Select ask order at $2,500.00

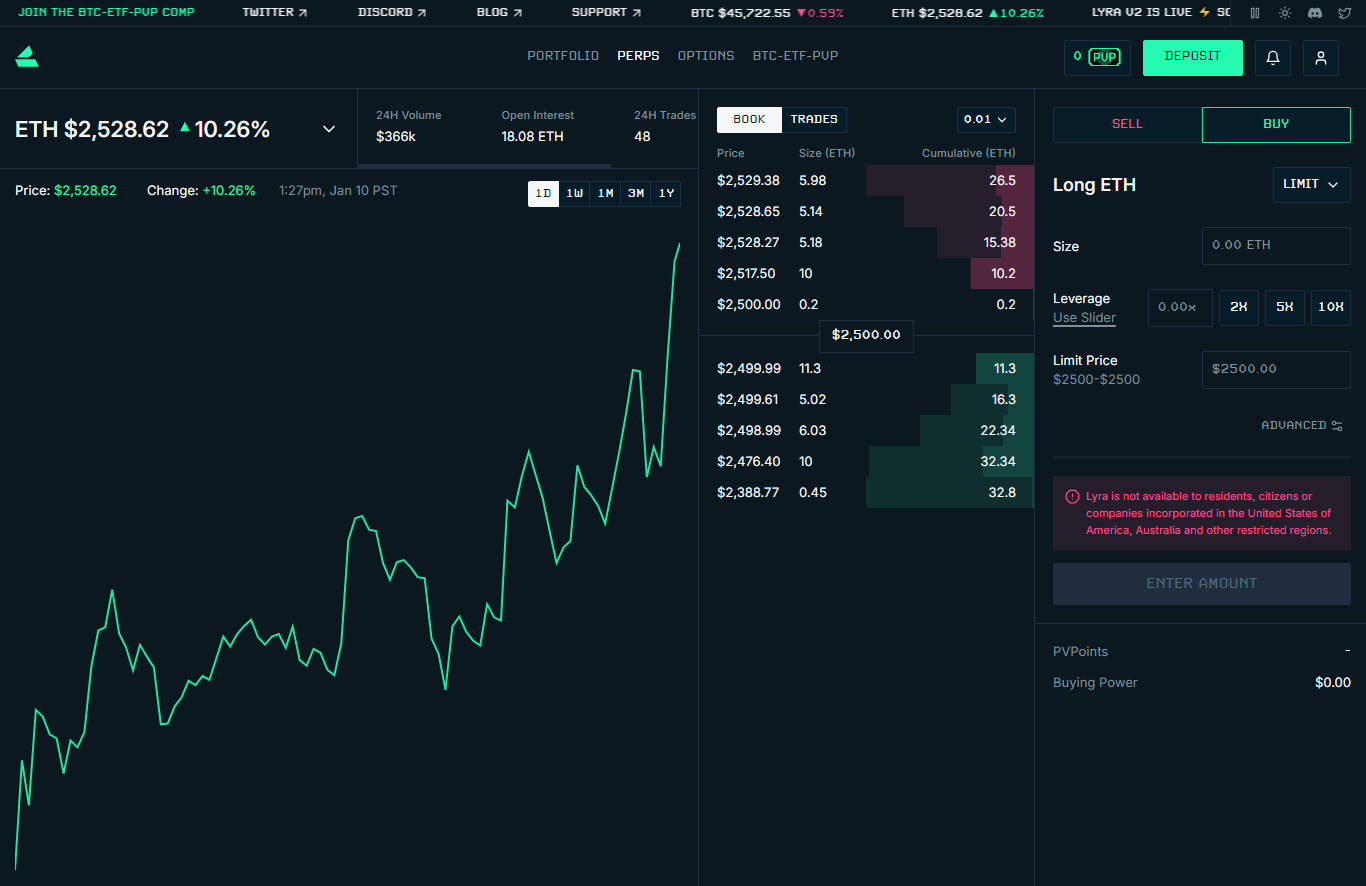866,305
